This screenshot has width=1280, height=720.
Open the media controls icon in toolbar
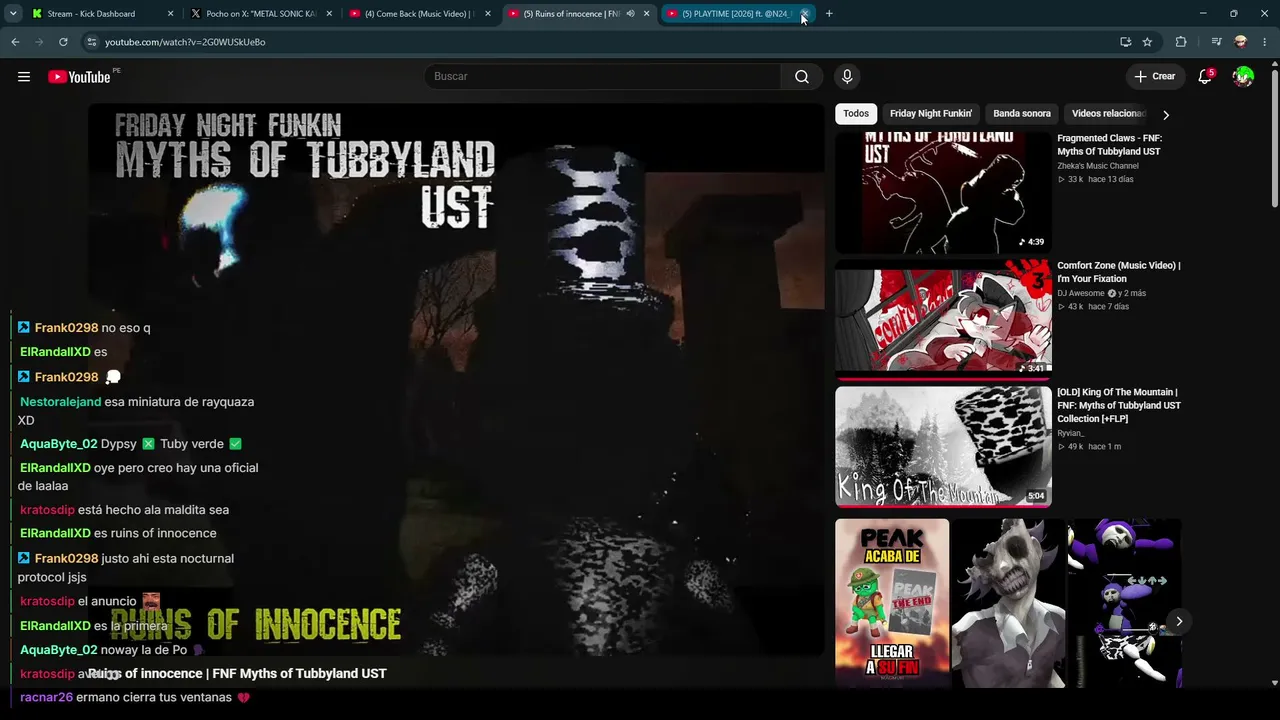[1216, 42]
